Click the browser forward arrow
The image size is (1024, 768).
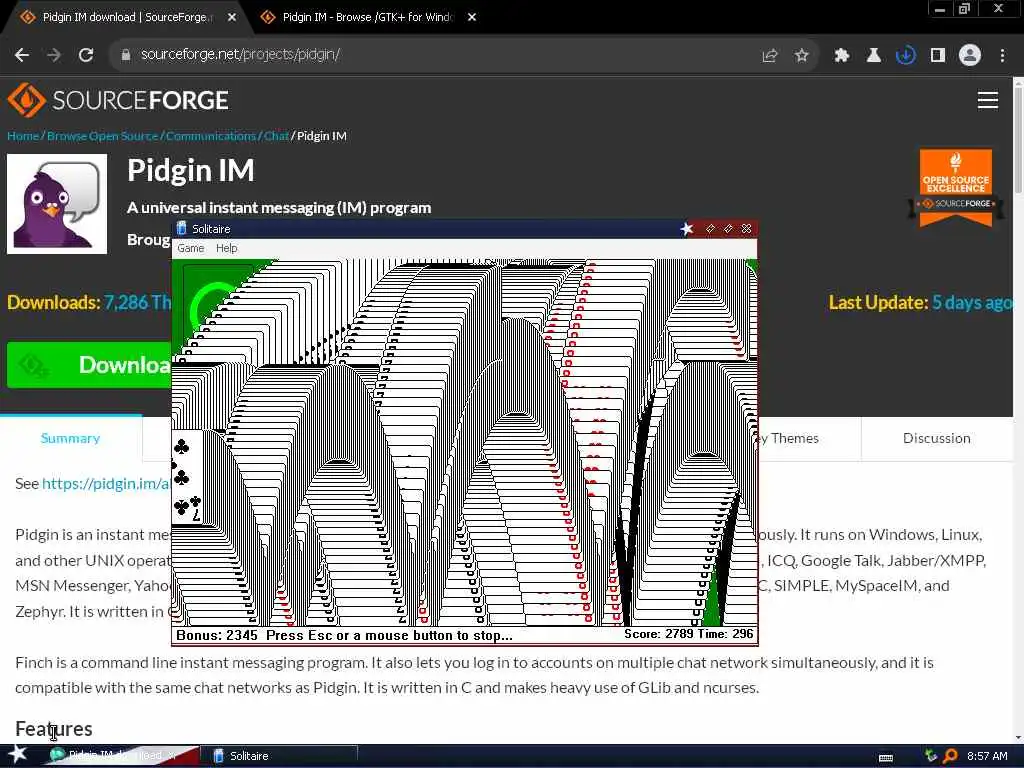click(54, 55)
